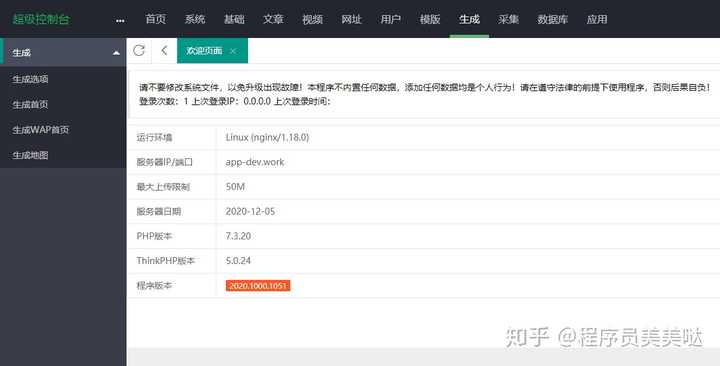Viewport: 720px width, 366px height.
Task: Open the 模版 top menu
Action: 430,19
